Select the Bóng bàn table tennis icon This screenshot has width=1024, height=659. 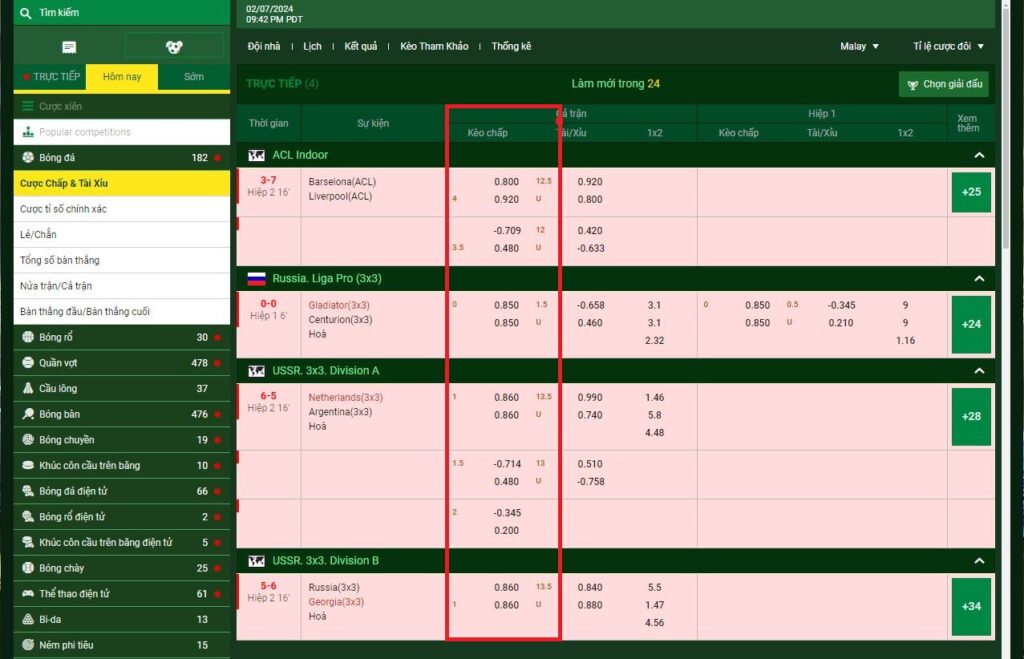point(27,414)
